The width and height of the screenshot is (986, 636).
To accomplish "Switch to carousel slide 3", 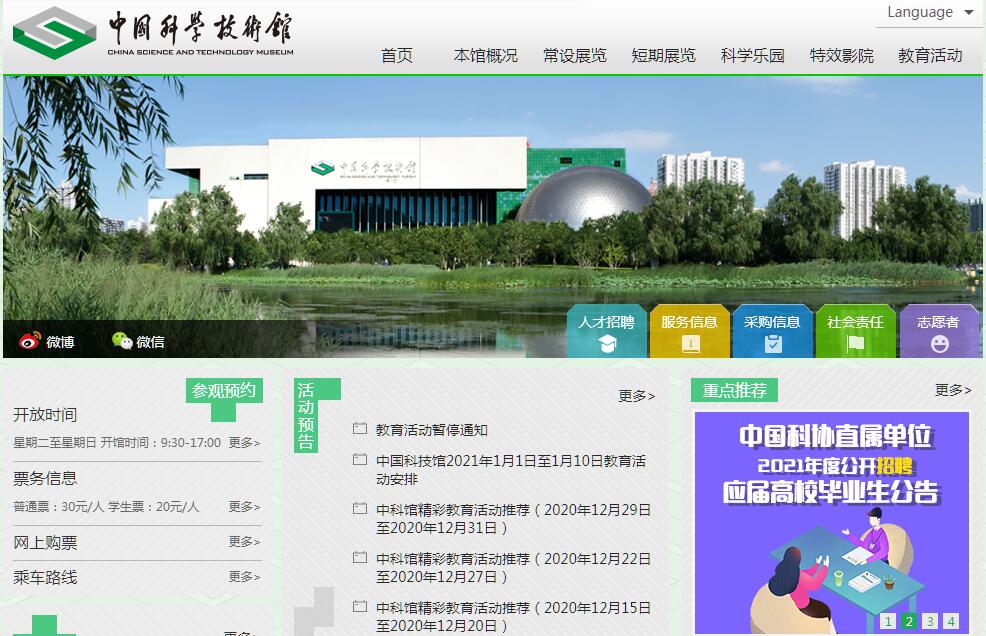I will tap(930, 621).
